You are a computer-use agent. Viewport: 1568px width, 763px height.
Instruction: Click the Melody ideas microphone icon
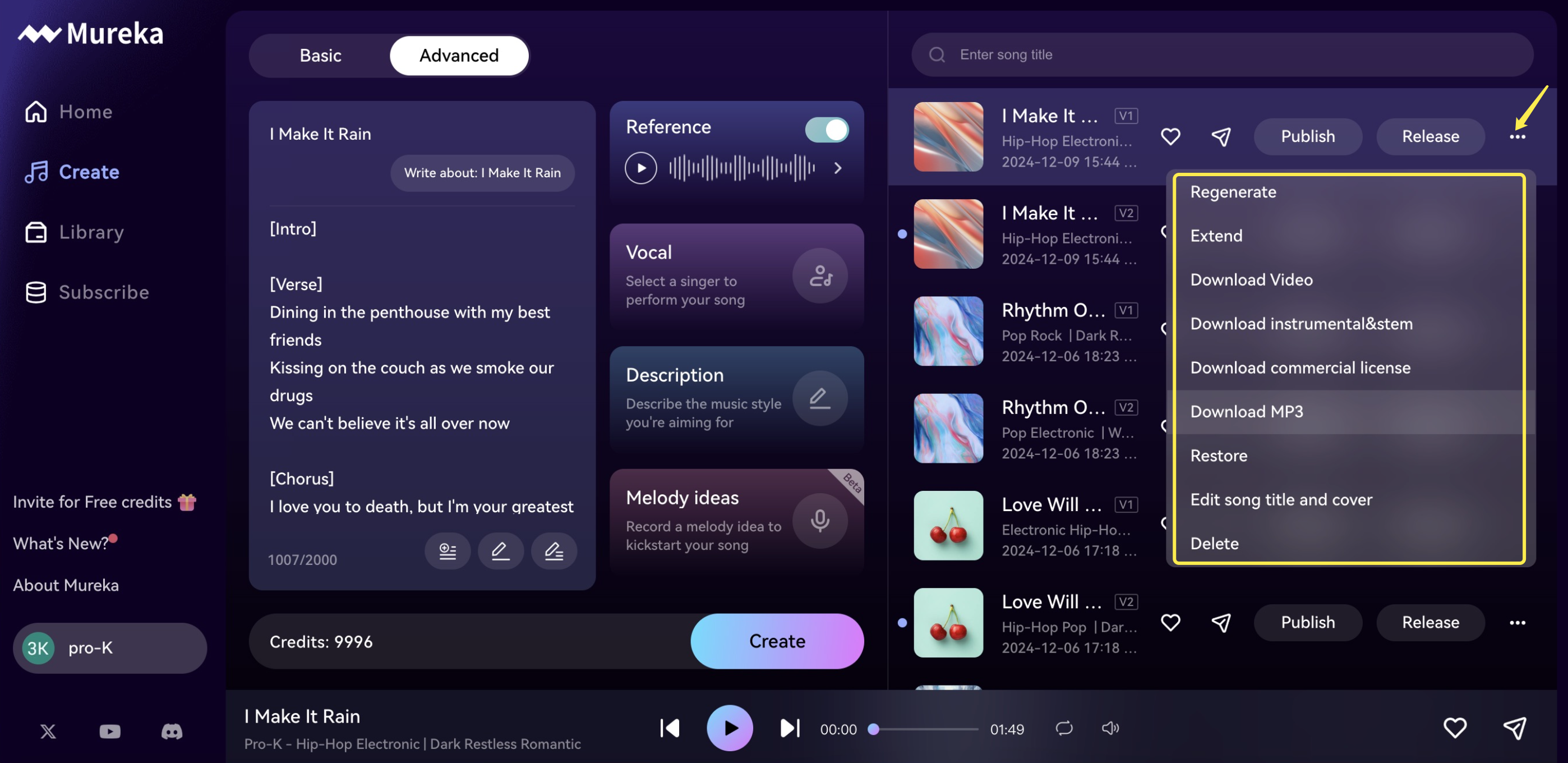point(820,521)
